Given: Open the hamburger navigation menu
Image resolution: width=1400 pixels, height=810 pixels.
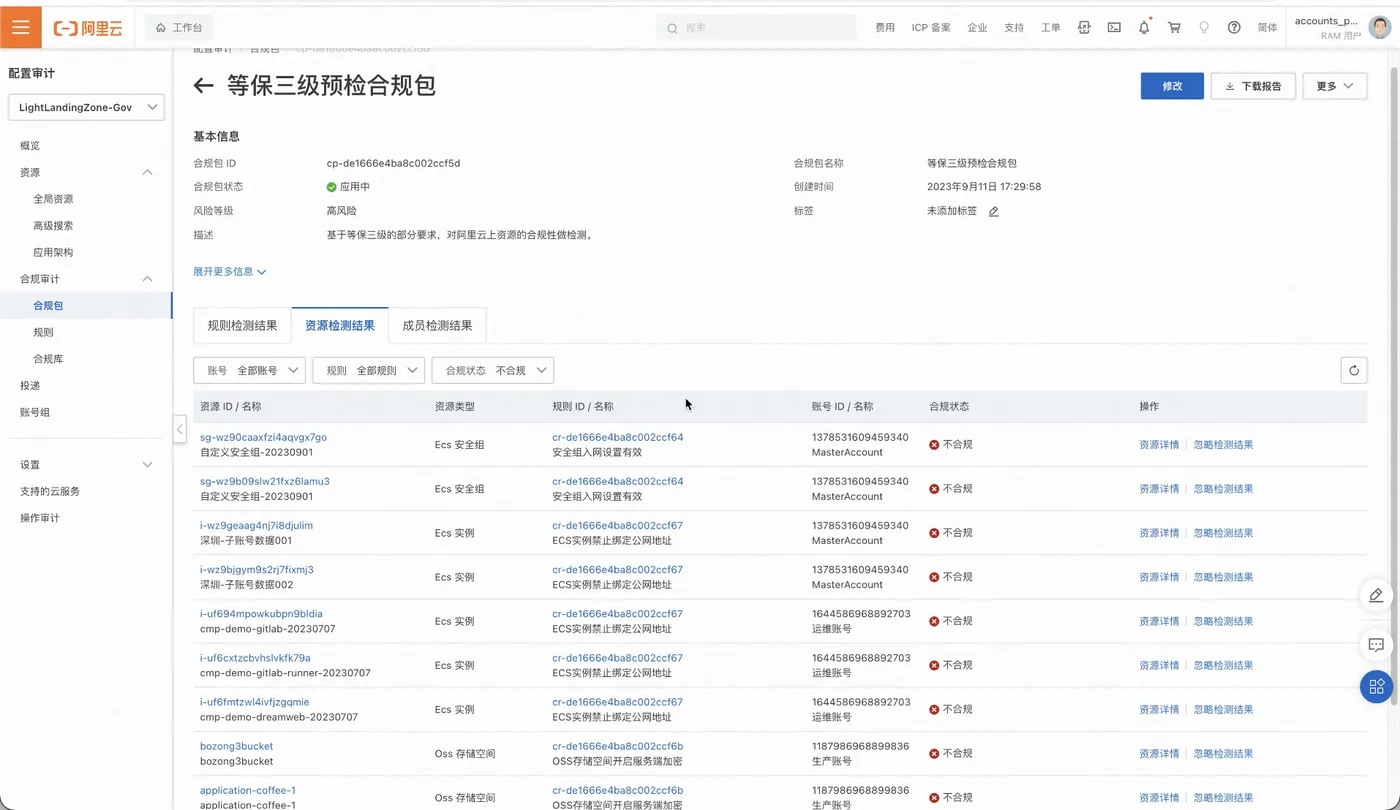Looking at the screenshot, I should coord(21,28).
